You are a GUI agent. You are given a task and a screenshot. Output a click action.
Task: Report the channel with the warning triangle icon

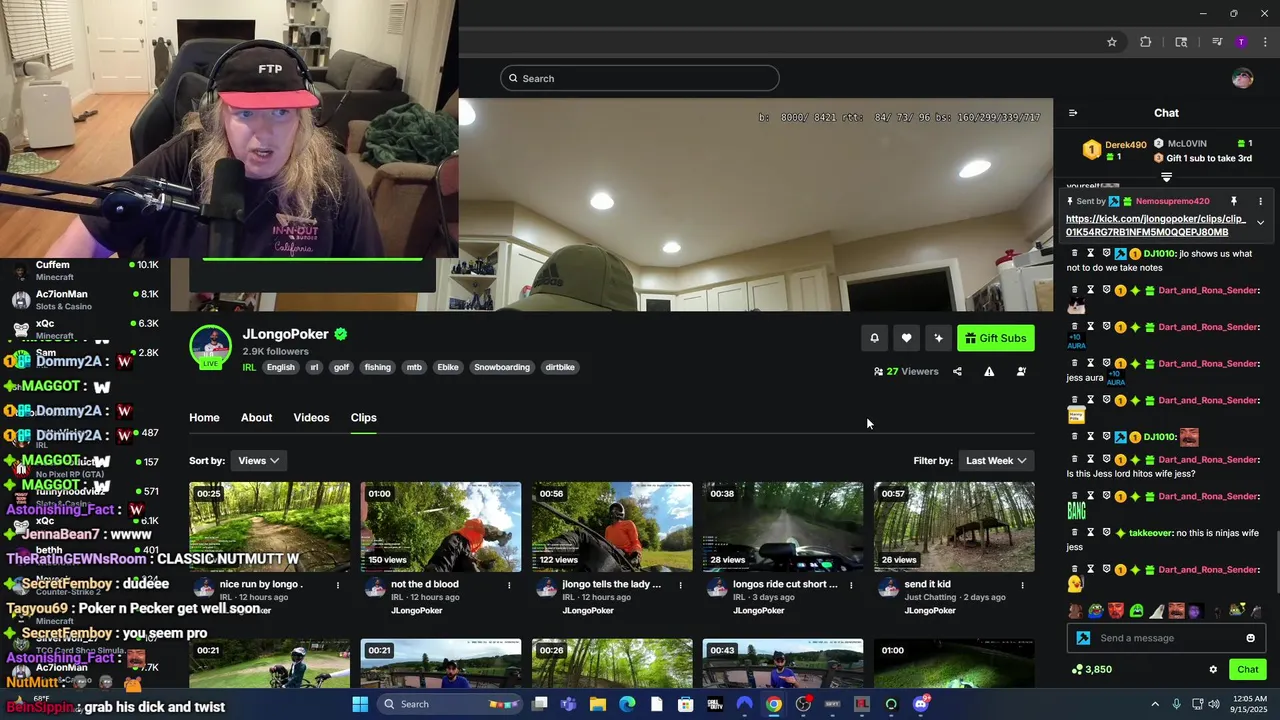click(989, 371)
